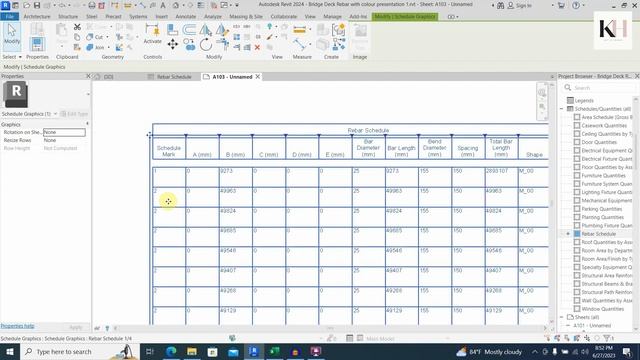Open the File menu tab
The width and height of the screenshot is (640, 360).
coord(10,16)
